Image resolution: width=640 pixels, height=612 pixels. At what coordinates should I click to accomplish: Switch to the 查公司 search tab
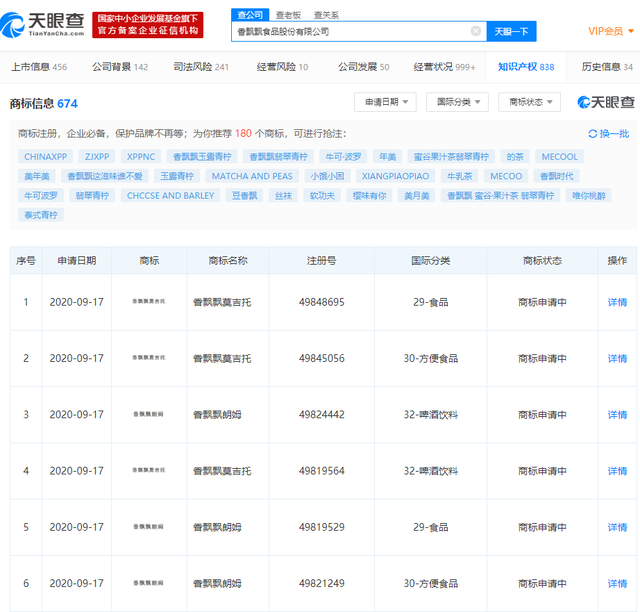pyautogui.click(x=250, y=15)
